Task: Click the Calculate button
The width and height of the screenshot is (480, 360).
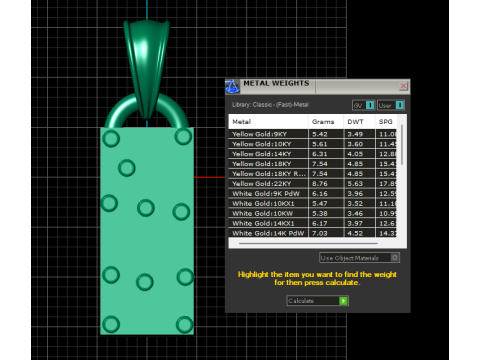Action: coord(317,301)
